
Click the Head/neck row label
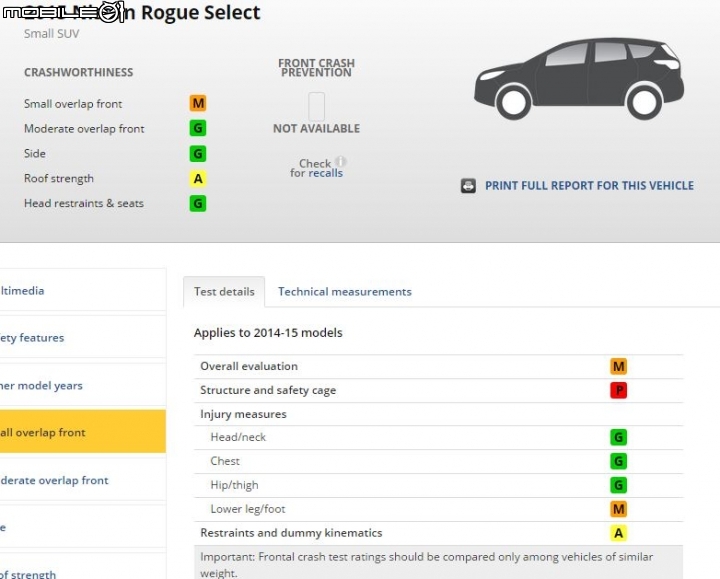pos(238,437)
